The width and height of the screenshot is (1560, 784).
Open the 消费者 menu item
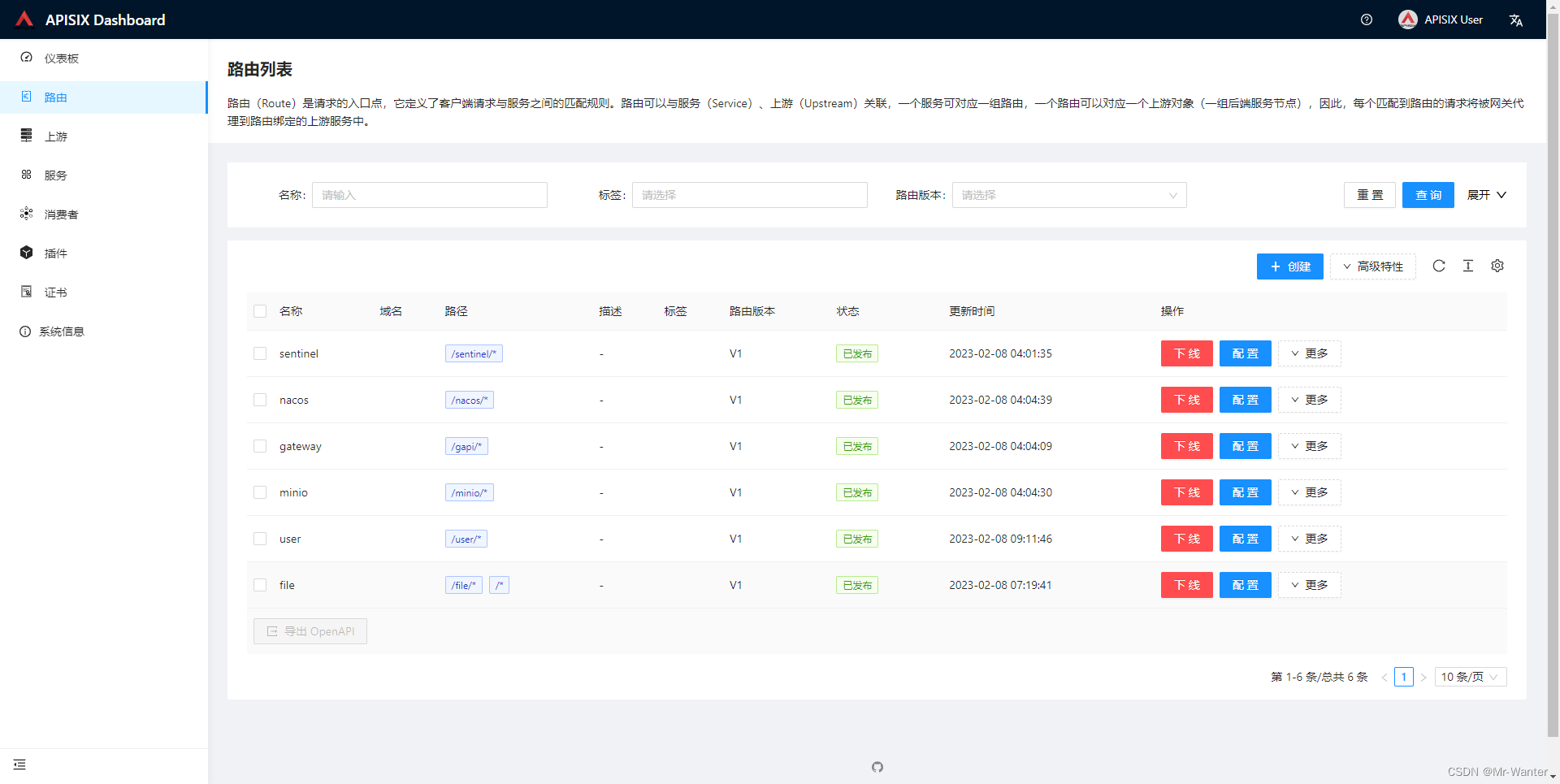(x=104, y=214)
